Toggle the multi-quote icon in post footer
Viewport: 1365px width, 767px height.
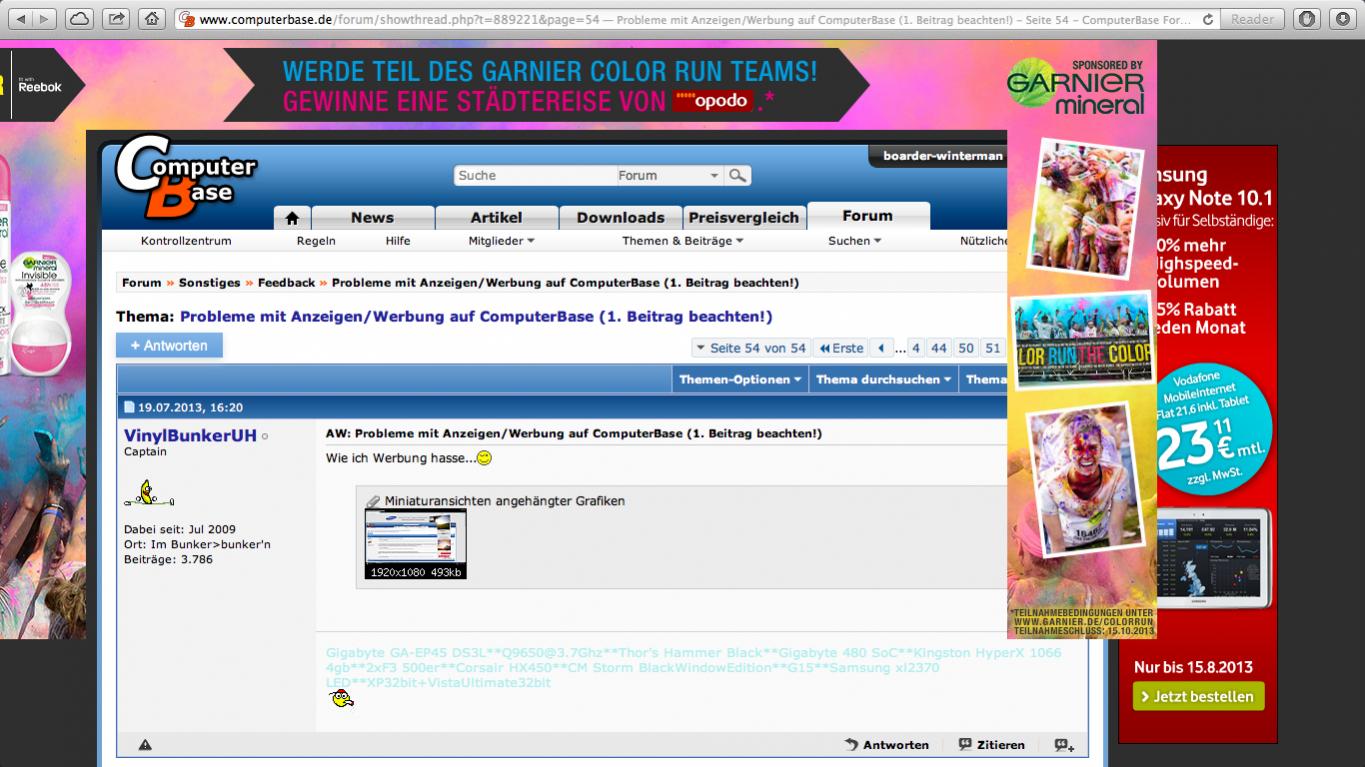pos(1064,745)
